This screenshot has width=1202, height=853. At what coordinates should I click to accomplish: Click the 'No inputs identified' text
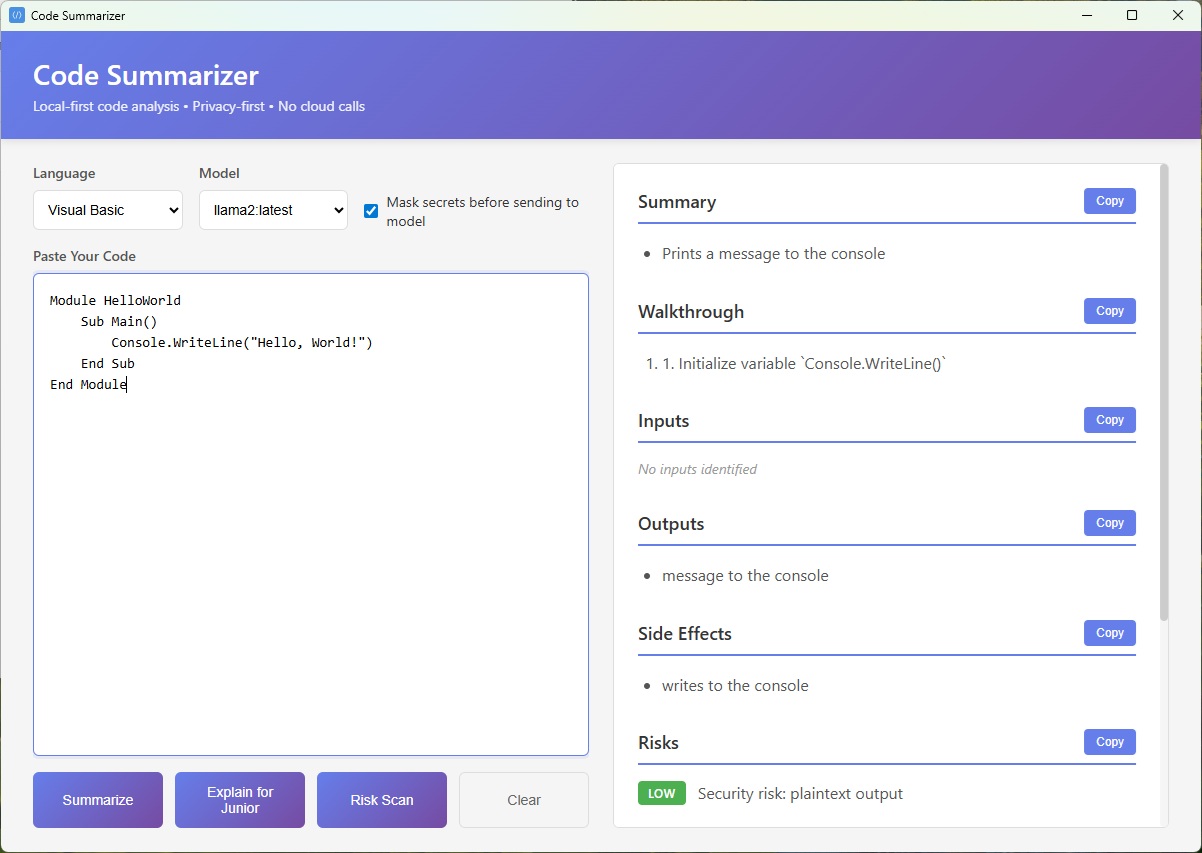coord(697,469)
